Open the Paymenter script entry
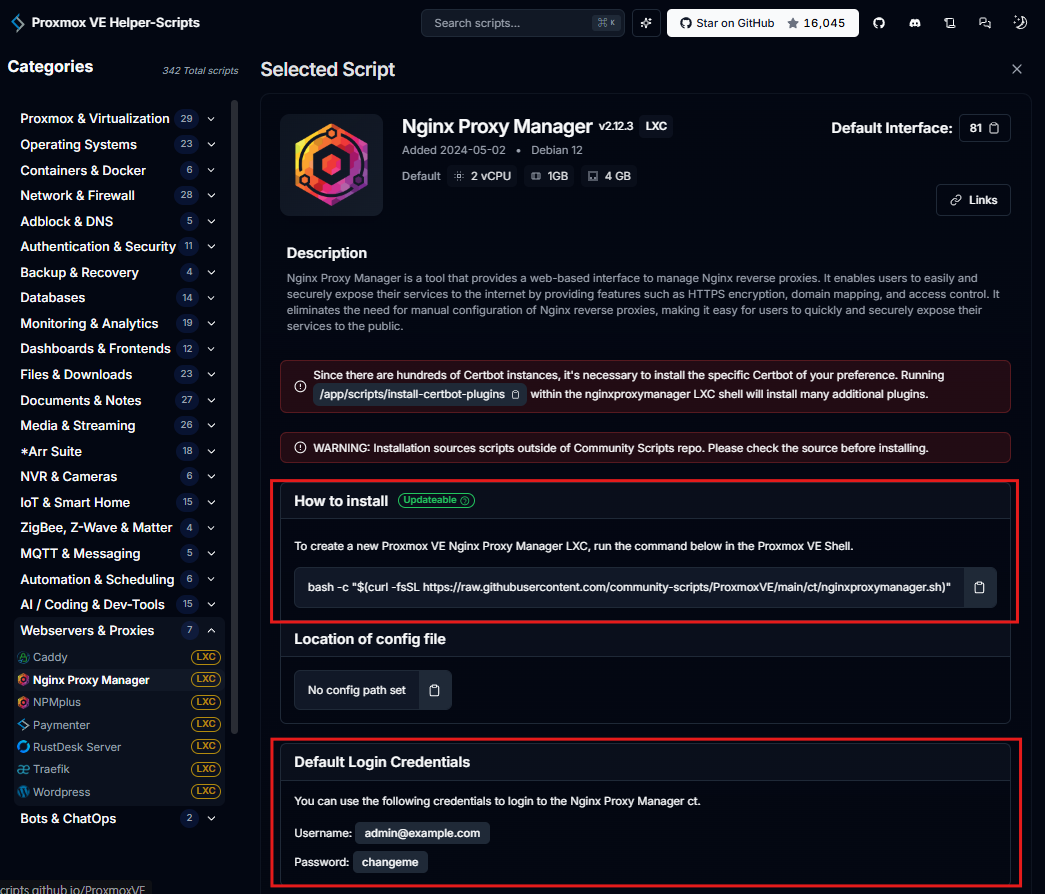1045x894 pixels. [119, 725]
